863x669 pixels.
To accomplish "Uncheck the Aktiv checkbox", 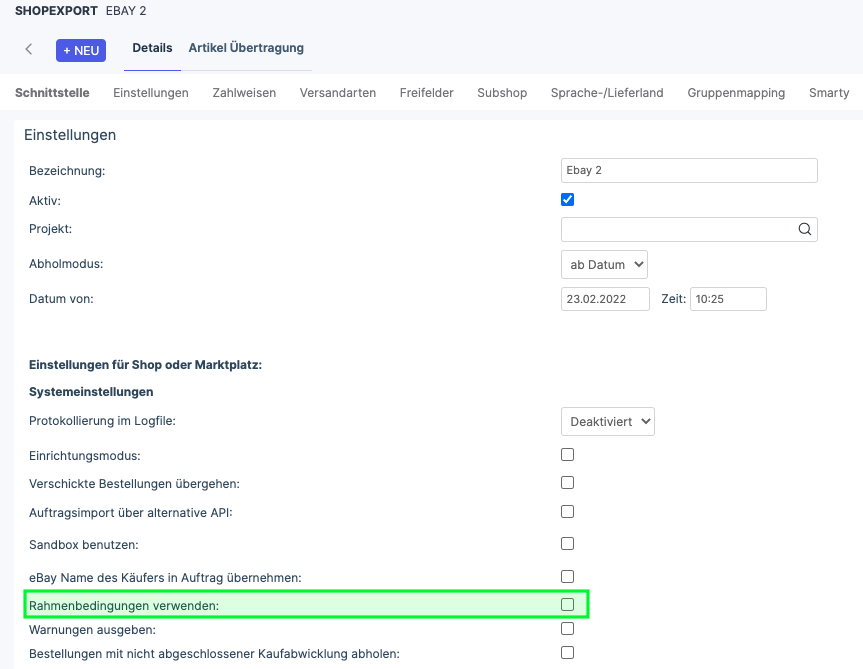I will 567,200.
